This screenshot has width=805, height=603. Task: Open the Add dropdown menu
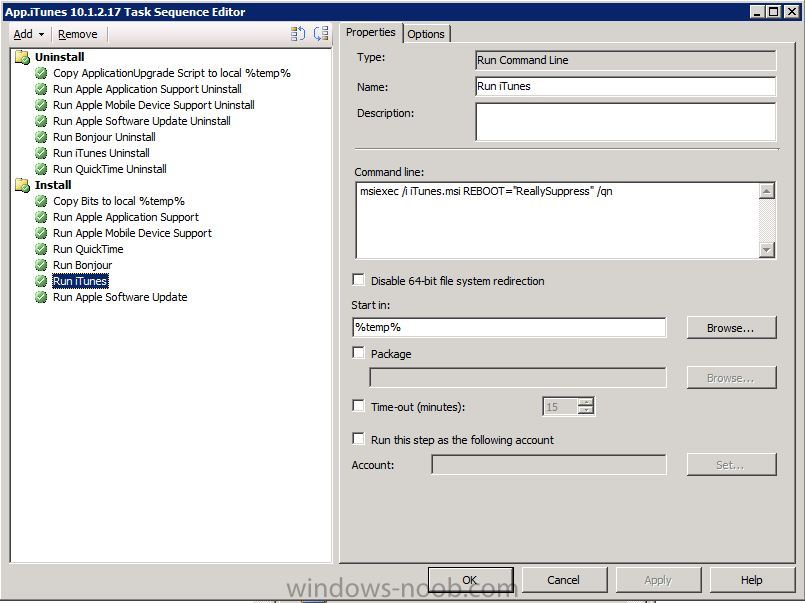coord(29,34)
